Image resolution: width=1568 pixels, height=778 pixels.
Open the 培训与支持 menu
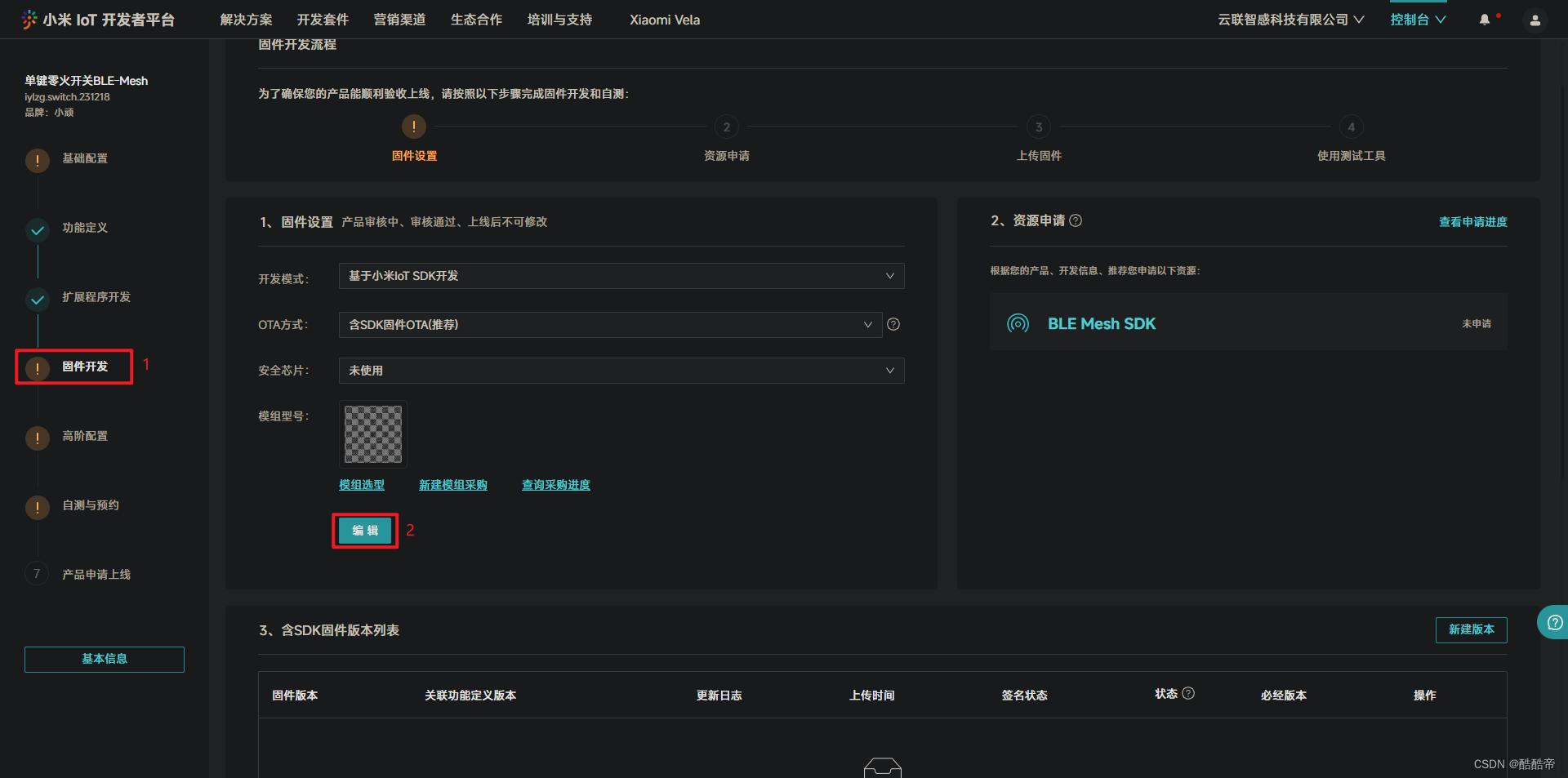click(x=559, y=20)
